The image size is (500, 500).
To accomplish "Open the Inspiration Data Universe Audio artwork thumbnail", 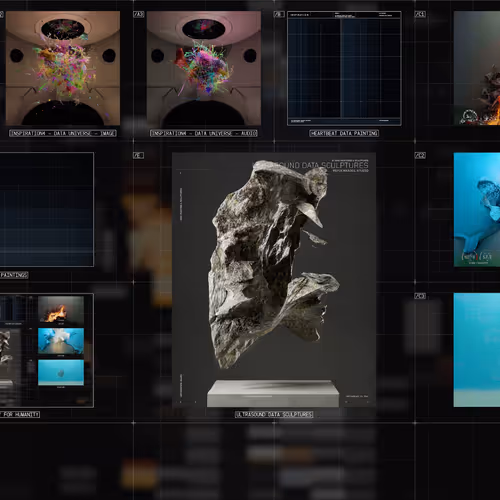I will pyautogui.click(x=204, y=68).
